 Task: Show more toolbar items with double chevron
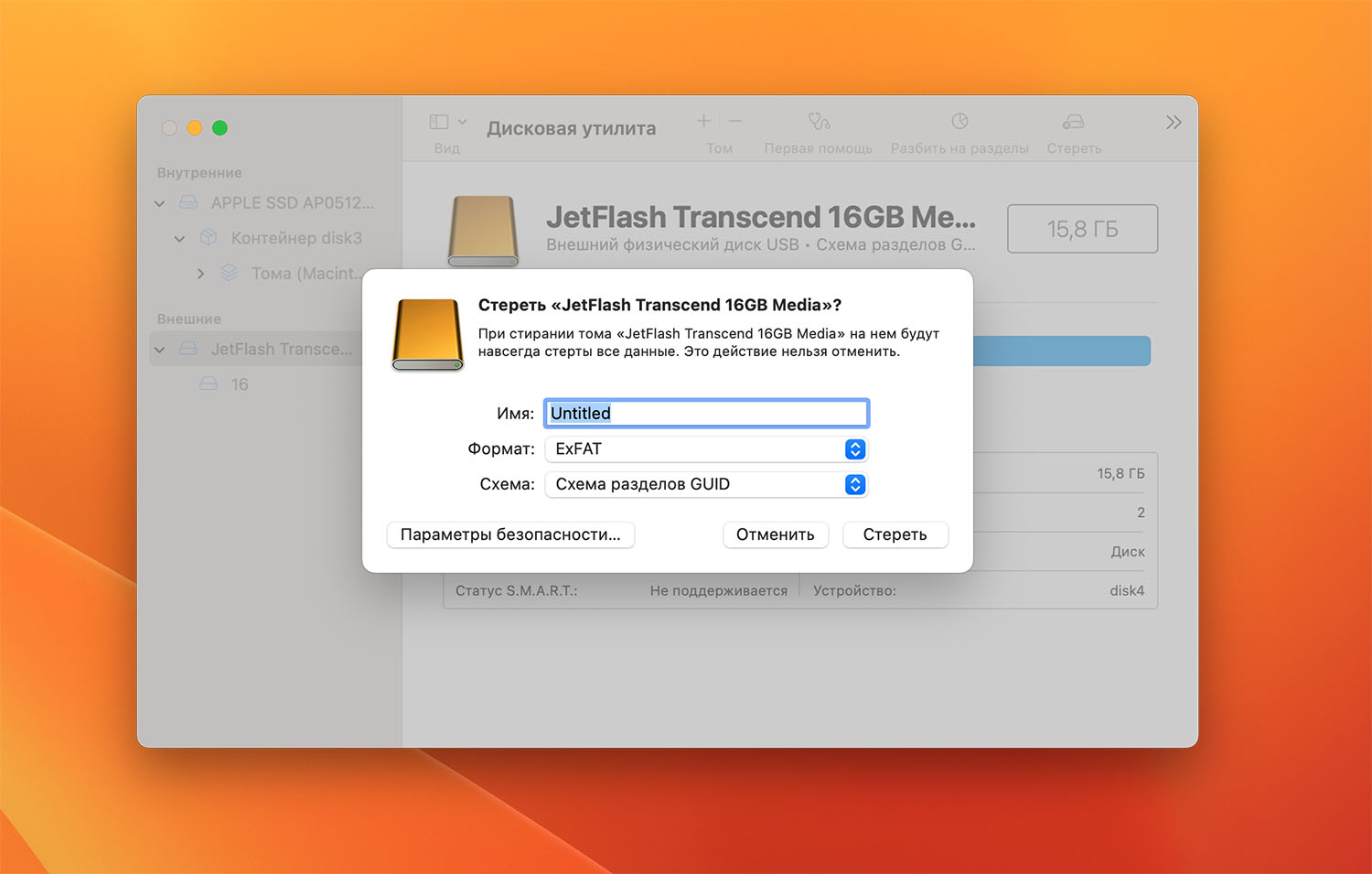(x=1174, y=123)
